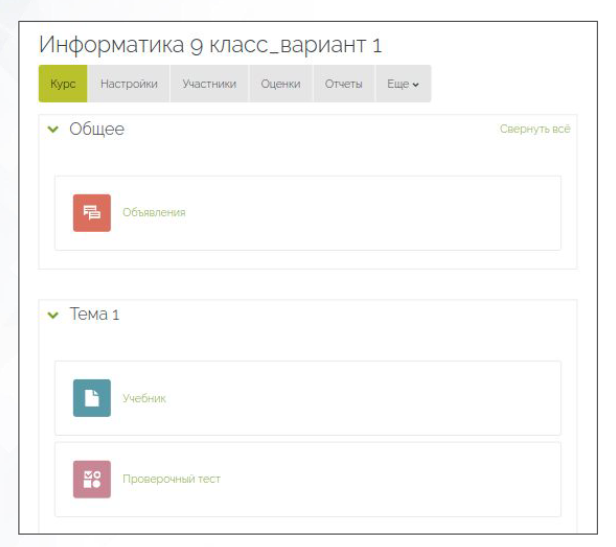
Task: Click the teal Учебник file icon
Action: point(92,398)
